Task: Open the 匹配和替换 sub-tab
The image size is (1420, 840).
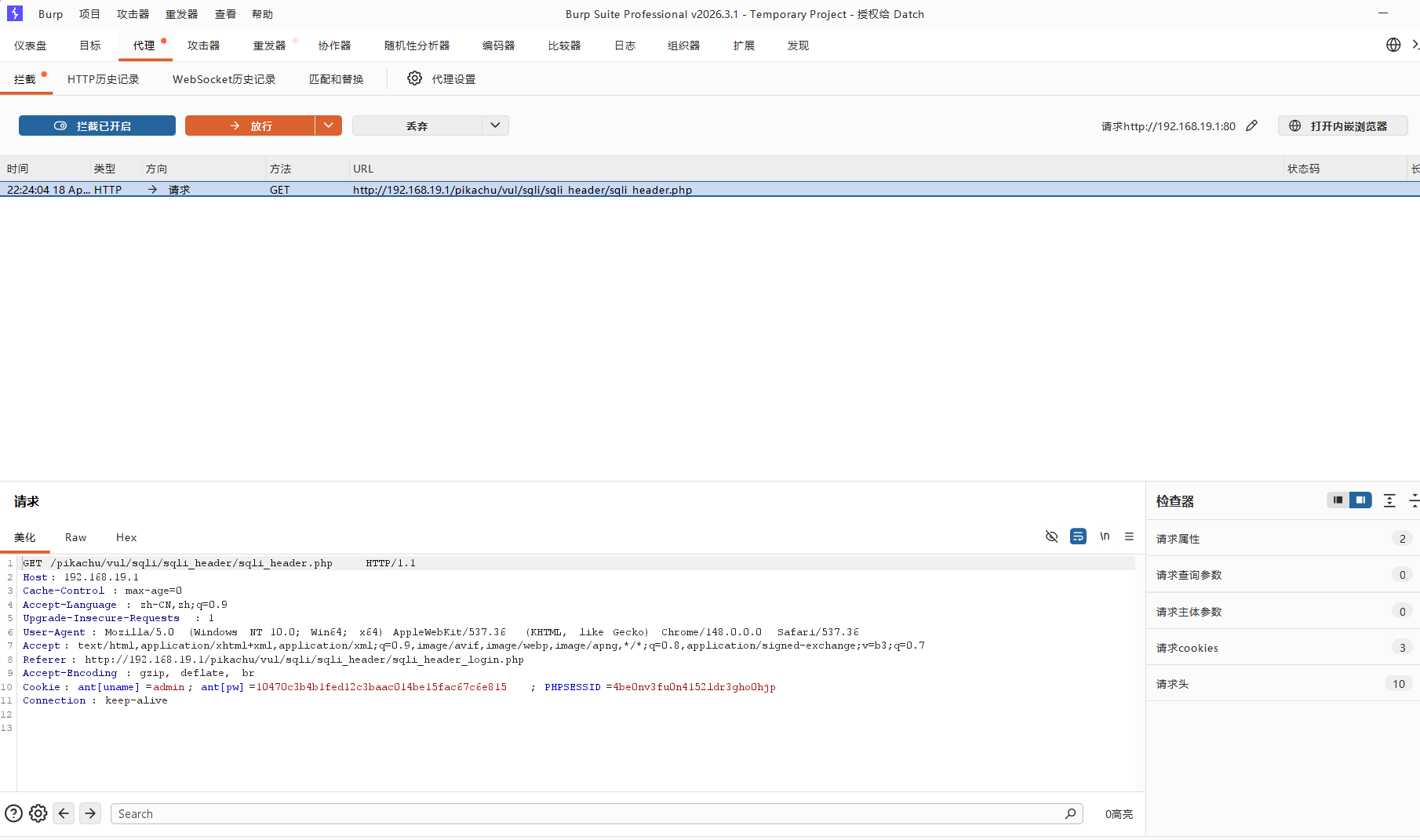Action: [x=337, y=79]
